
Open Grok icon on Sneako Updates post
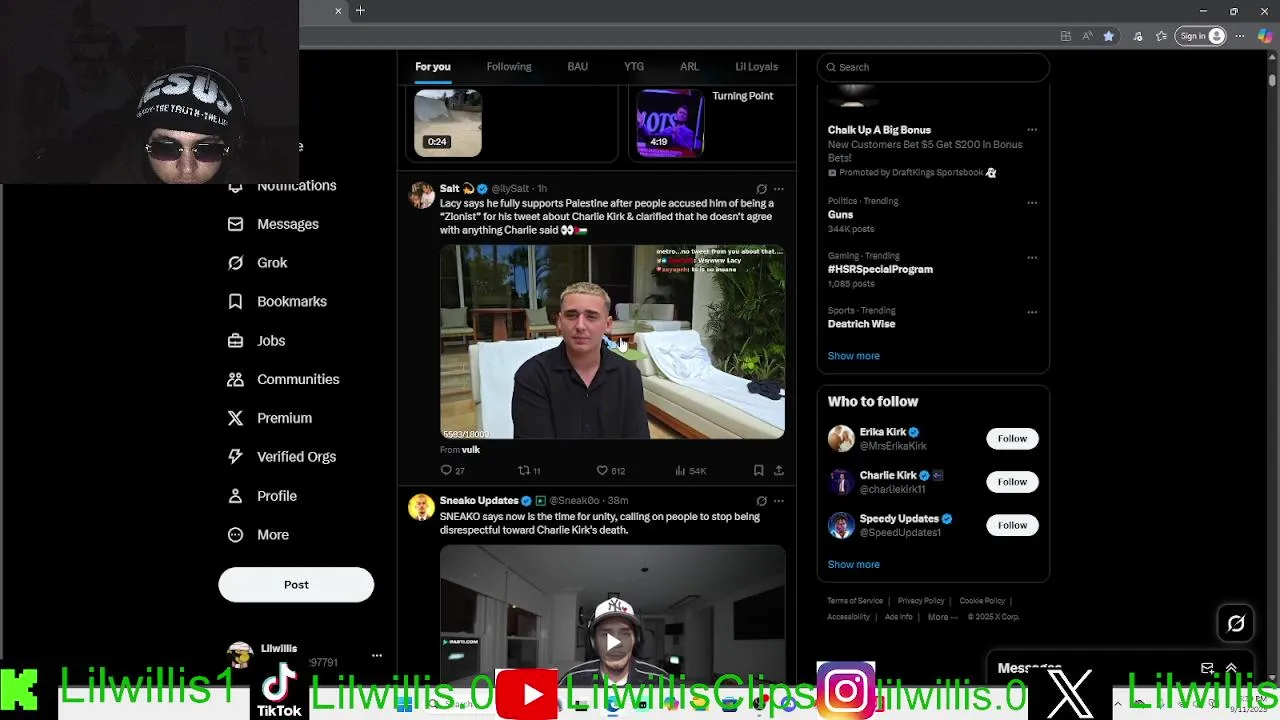point(761,501)
